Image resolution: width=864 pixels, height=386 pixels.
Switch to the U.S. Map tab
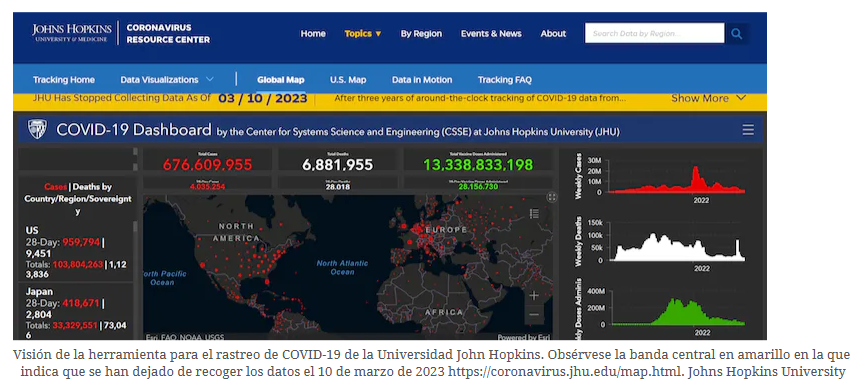click(x=348, y=80)
